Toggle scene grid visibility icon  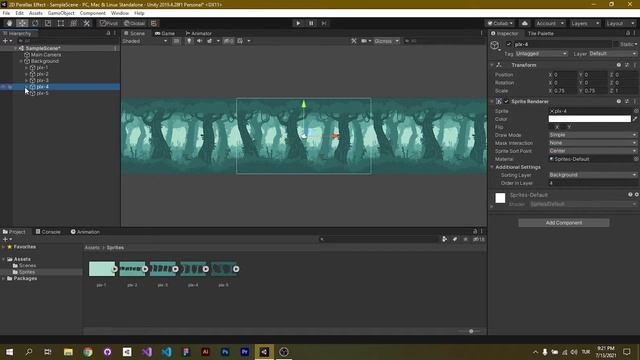coord(240,41)
